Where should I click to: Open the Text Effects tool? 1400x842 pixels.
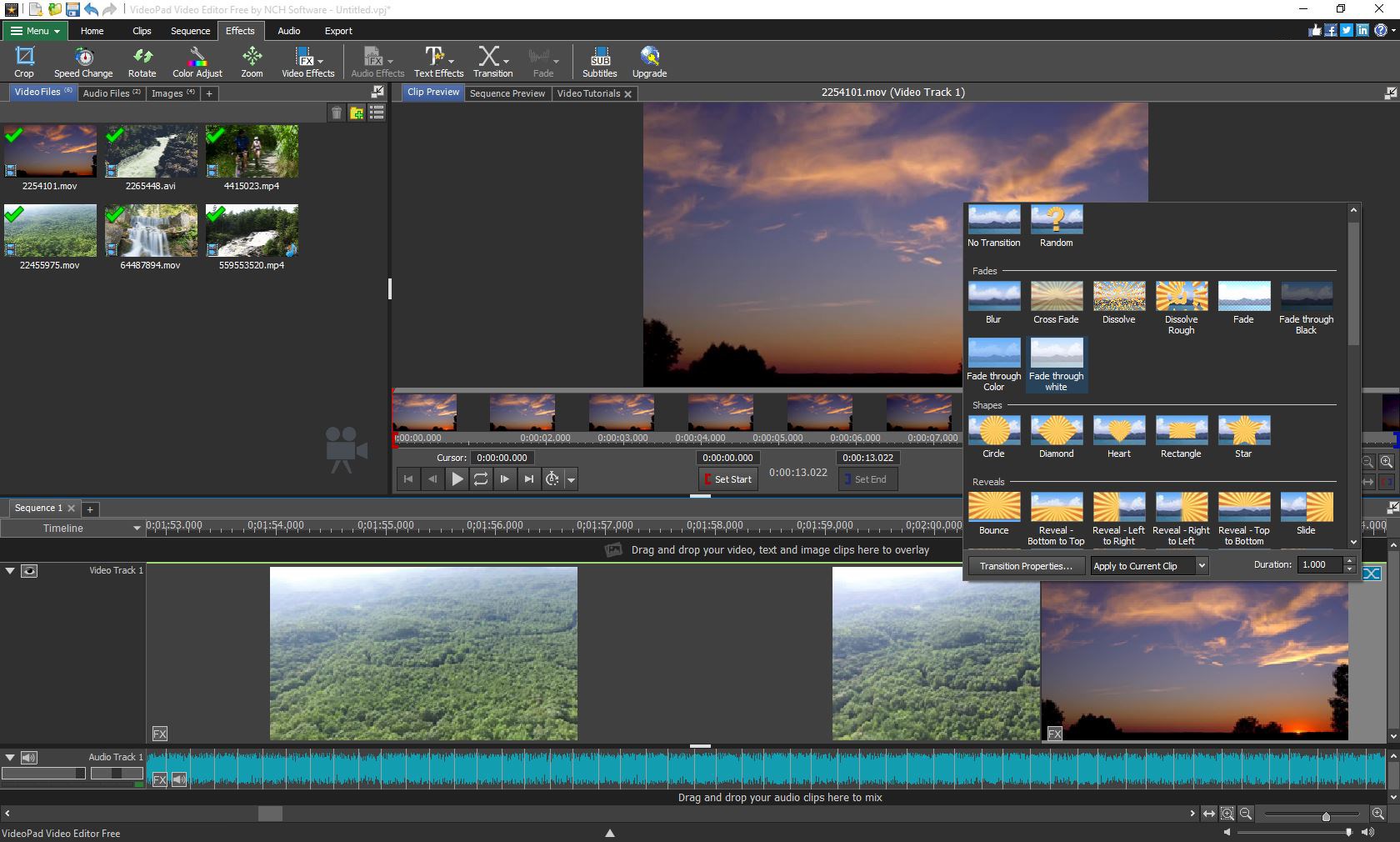(434, 61)
